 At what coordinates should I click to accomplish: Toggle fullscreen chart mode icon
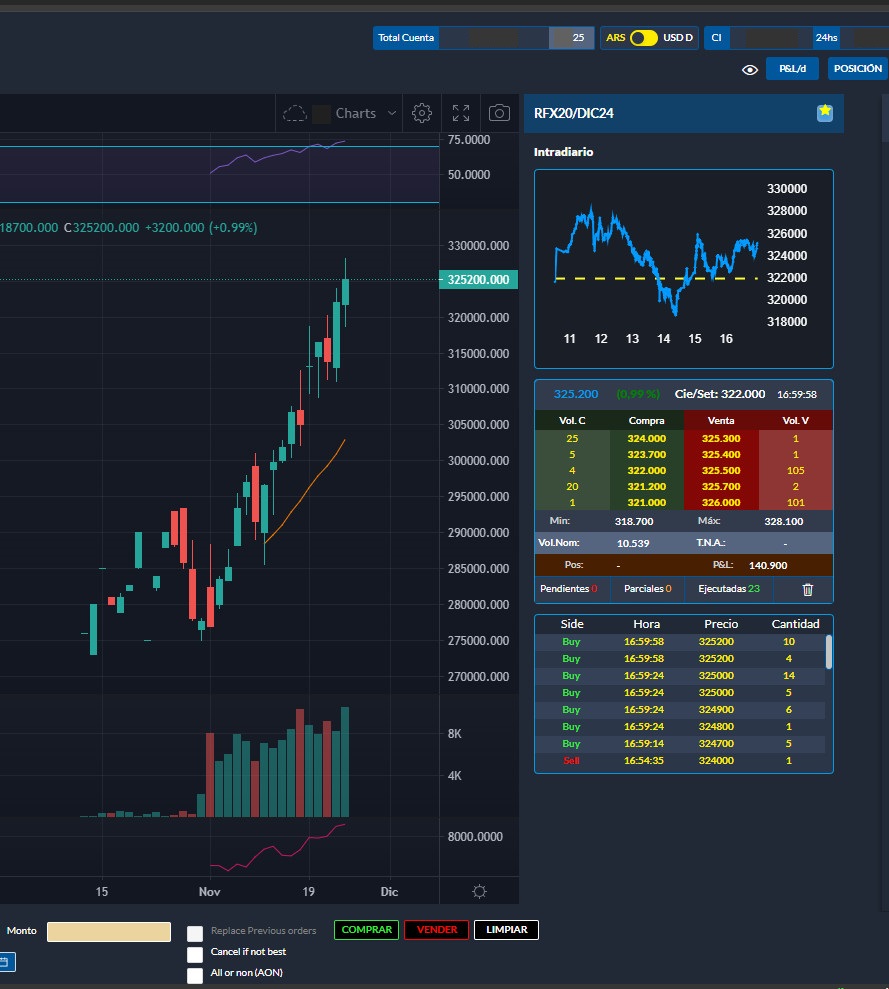coord(461,114)
